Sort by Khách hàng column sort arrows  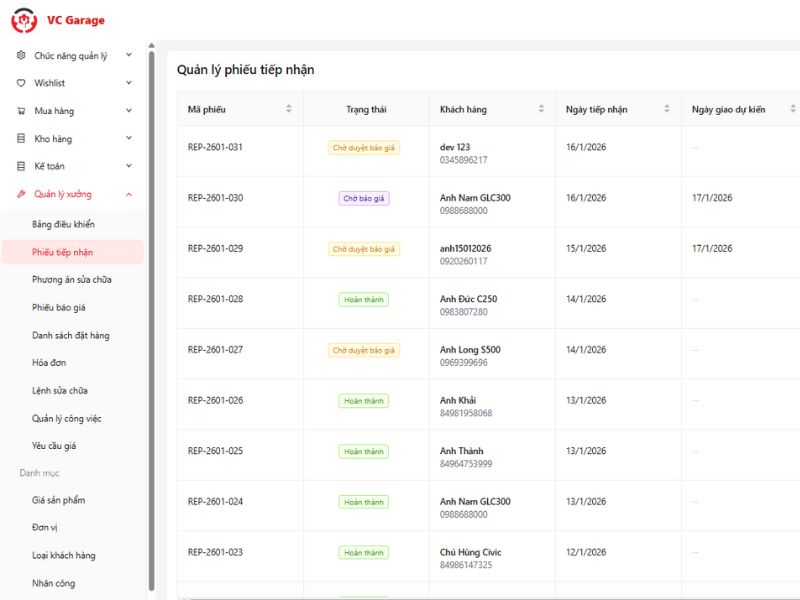coord(541,109)
